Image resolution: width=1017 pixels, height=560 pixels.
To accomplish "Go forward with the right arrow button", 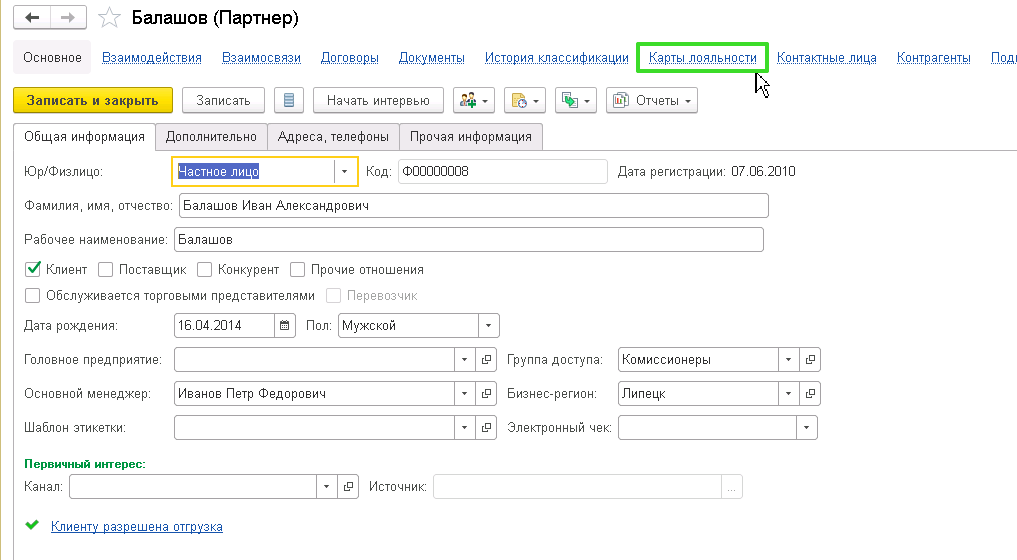I will click(68, 18).
